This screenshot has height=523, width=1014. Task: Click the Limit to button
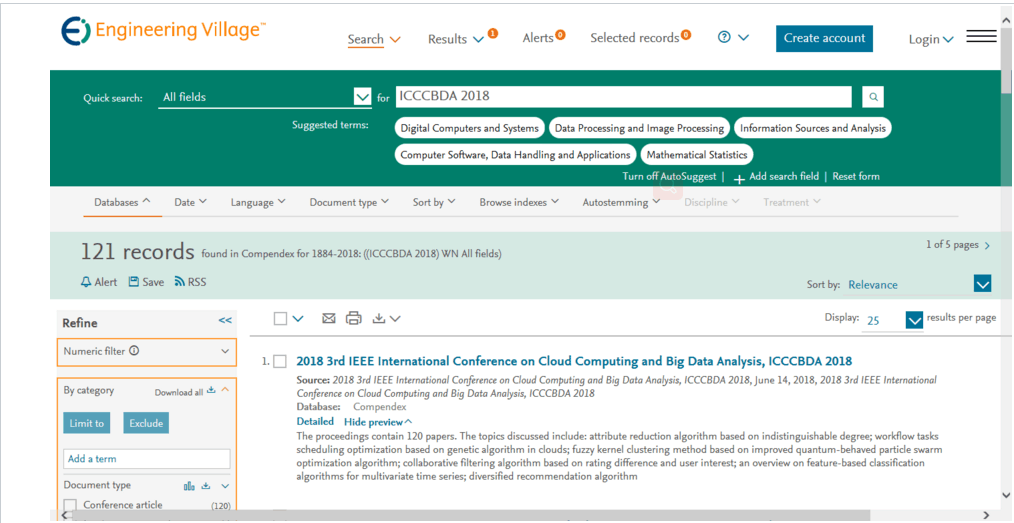click(x=87, y=423)
